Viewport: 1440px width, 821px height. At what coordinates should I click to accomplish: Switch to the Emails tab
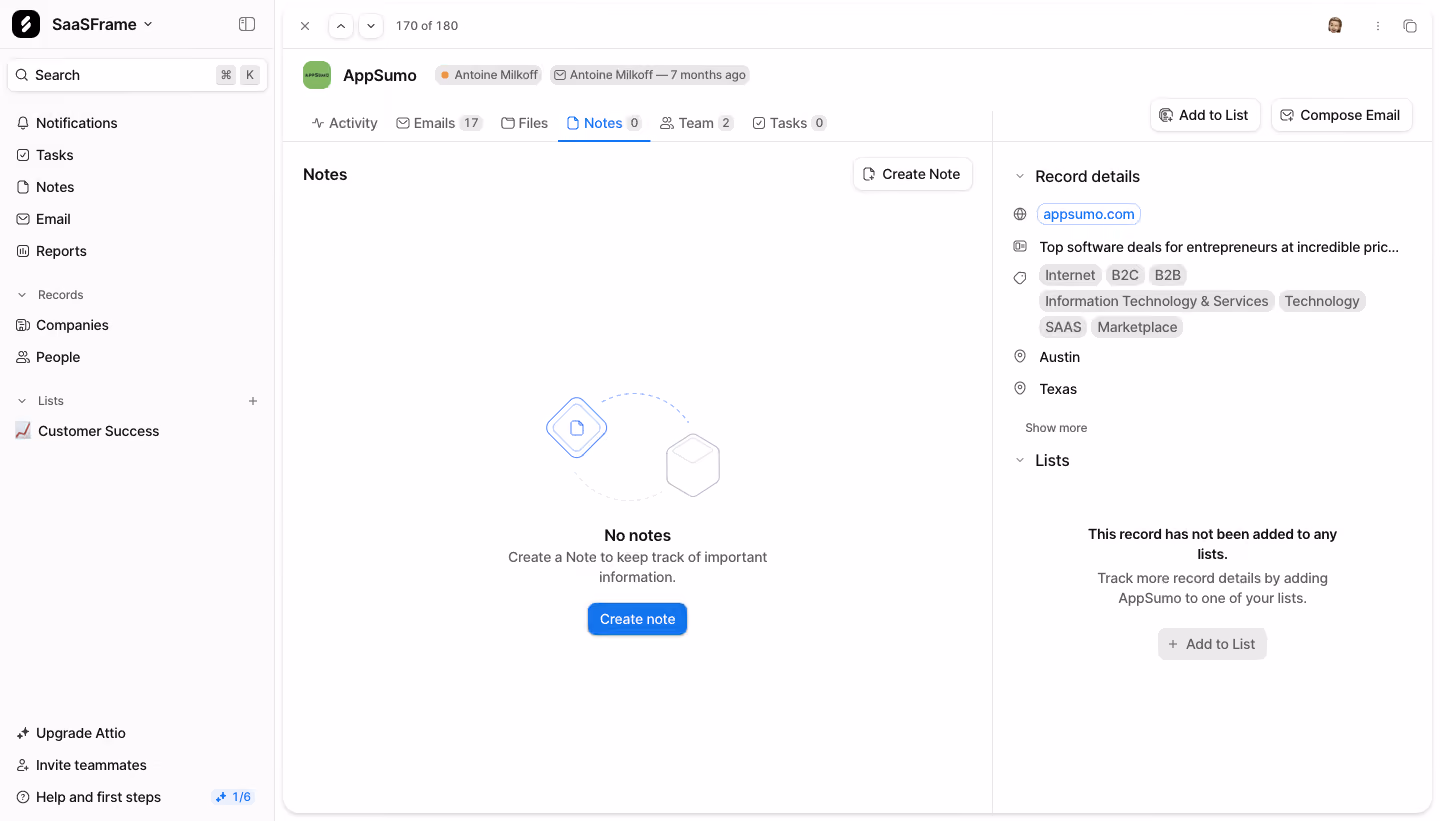[439, 123]
